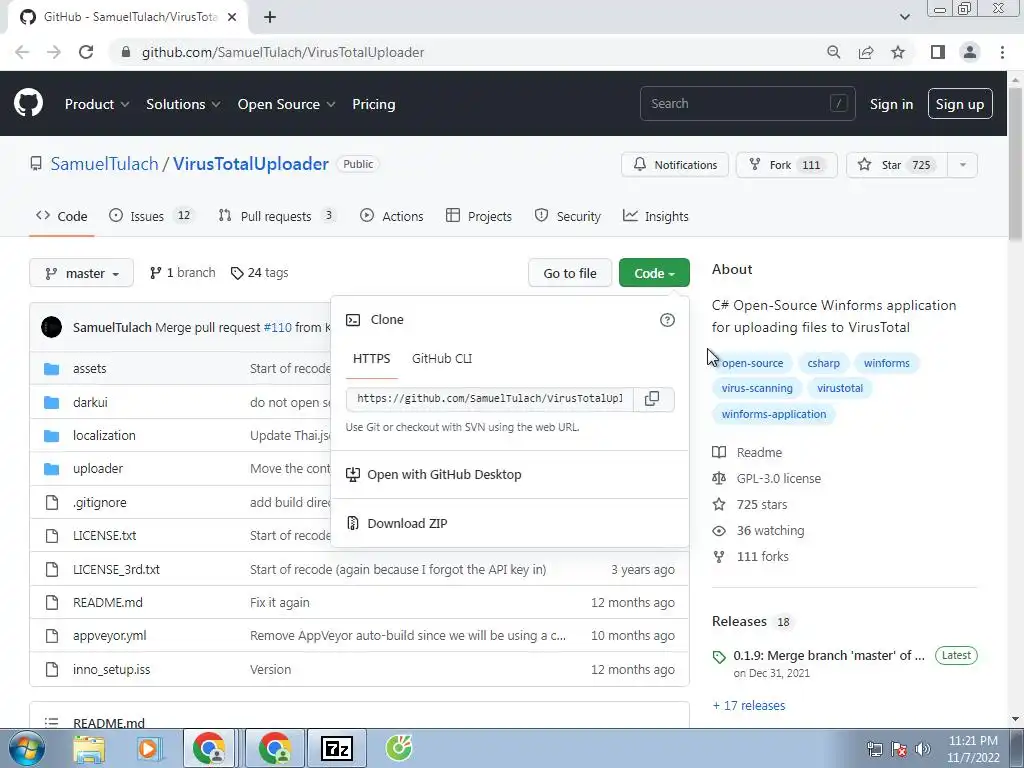
Task: Open the Security tab
Action: (x=568, y=216)
